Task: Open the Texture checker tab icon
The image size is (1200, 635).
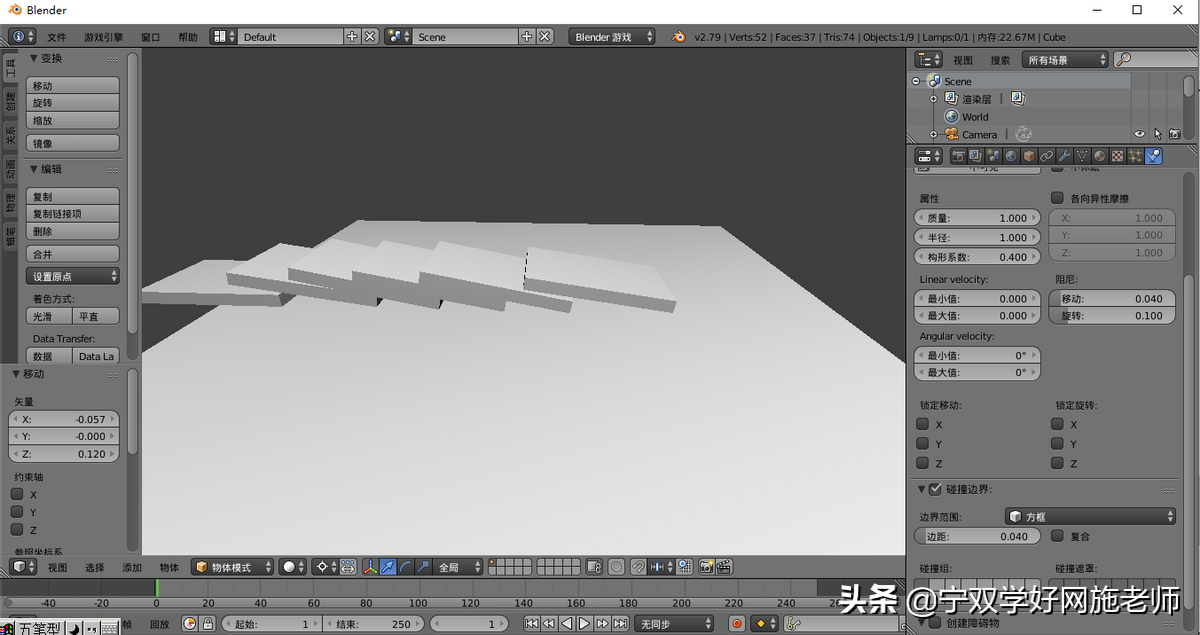Action: click(1118, 156)
